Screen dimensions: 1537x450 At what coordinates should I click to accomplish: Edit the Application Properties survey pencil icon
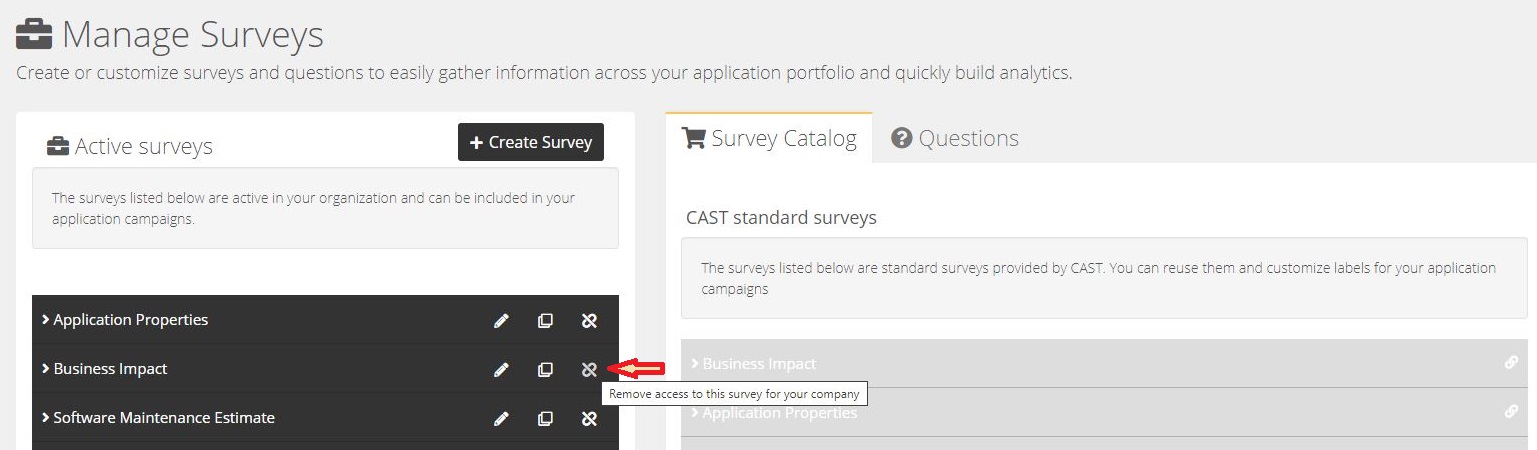point(501,321)
